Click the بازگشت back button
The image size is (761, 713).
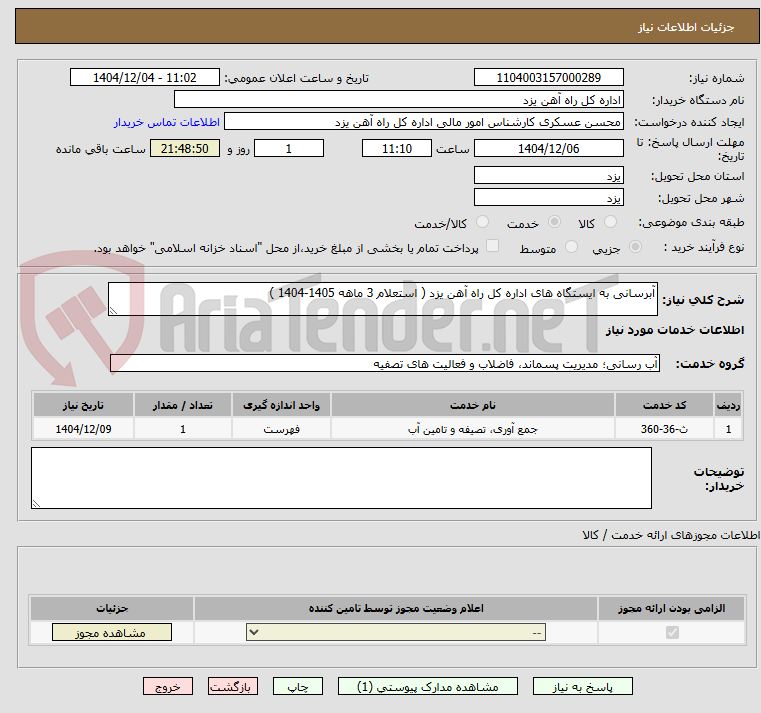coord(232,687)
